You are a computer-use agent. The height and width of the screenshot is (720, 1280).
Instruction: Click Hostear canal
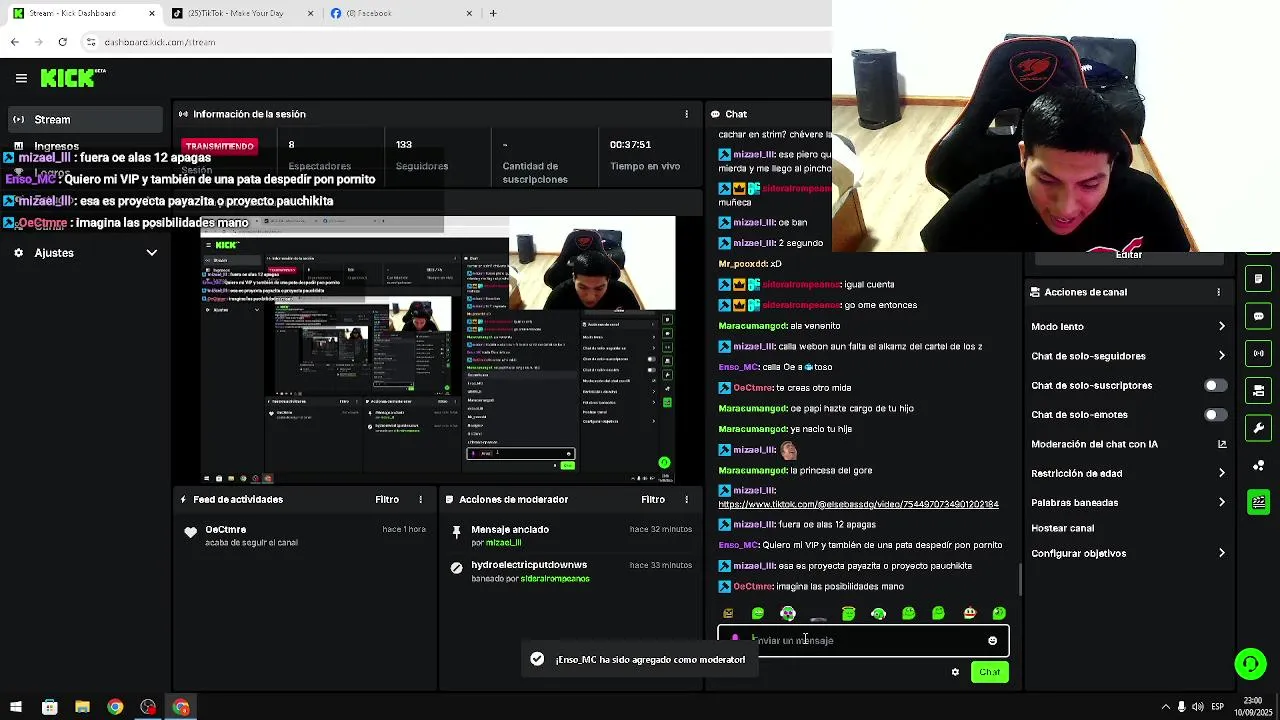tap(1062, 528)
